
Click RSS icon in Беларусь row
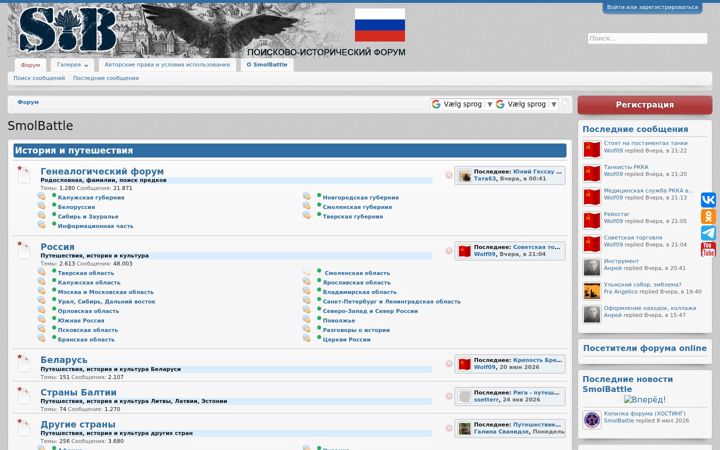tap(449, 364)
